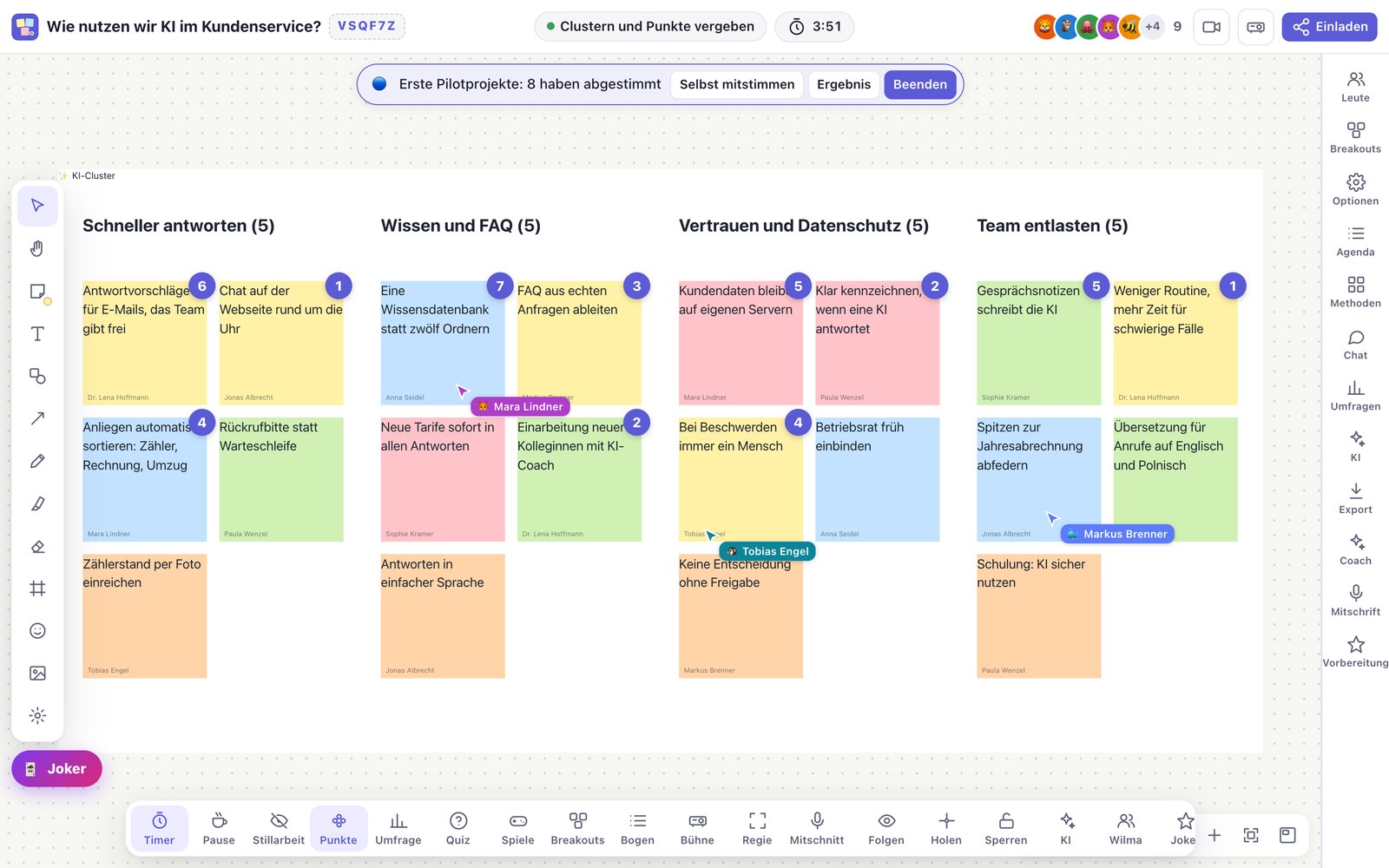
Task: Click the purple Joker button
Action: [56, 769]
